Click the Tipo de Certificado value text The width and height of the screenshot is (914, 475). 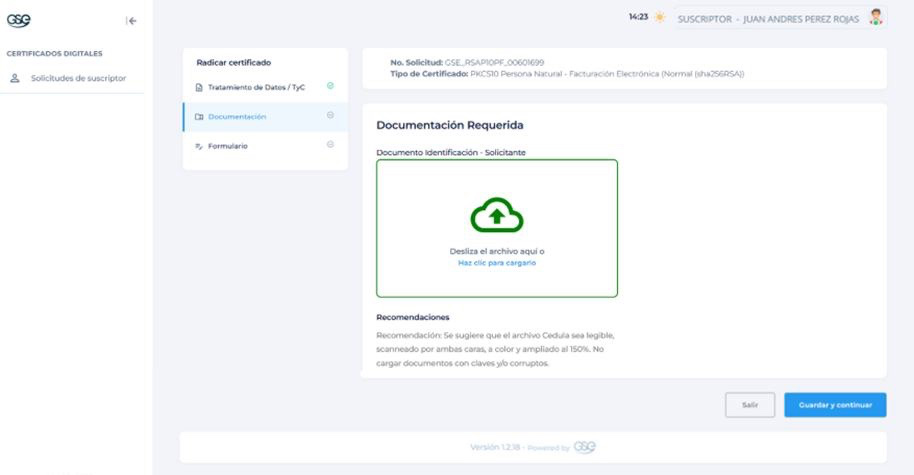coord(607,74)
